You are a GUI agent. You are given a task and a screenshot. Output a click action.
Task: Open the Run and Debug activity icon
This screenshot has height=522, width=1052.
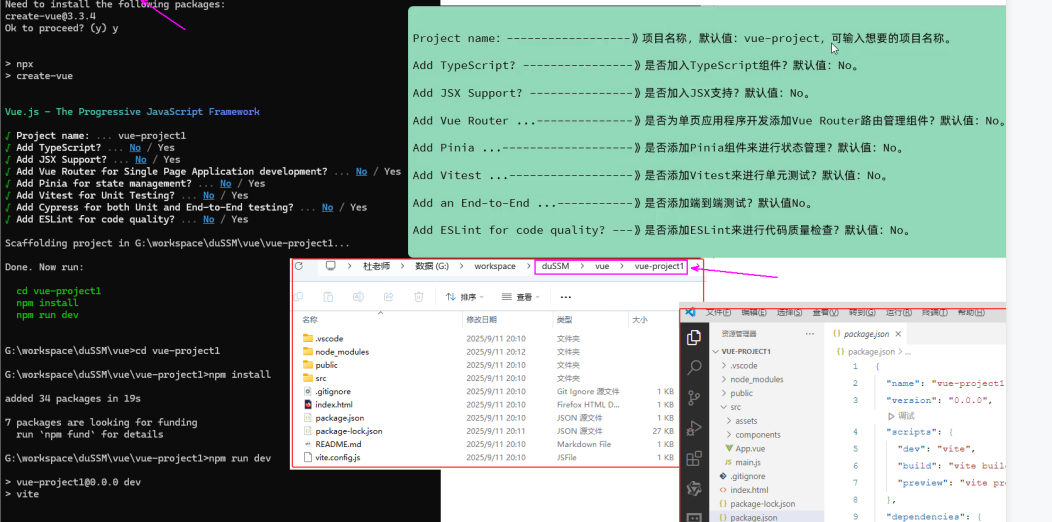tap(695, 428)
